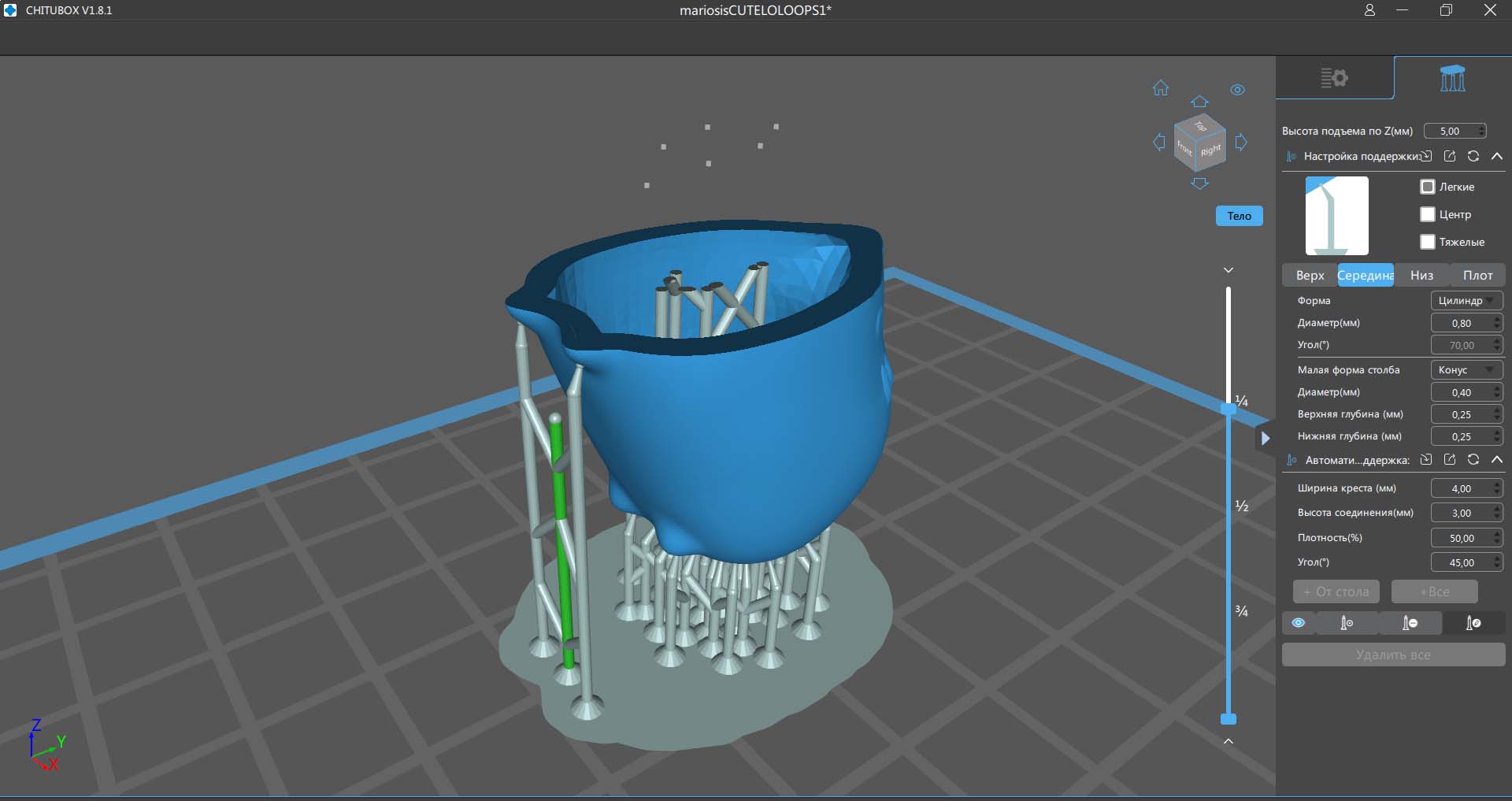Click the Удалить все button
Screen dimensions: 1512x801
(1393, 655)
